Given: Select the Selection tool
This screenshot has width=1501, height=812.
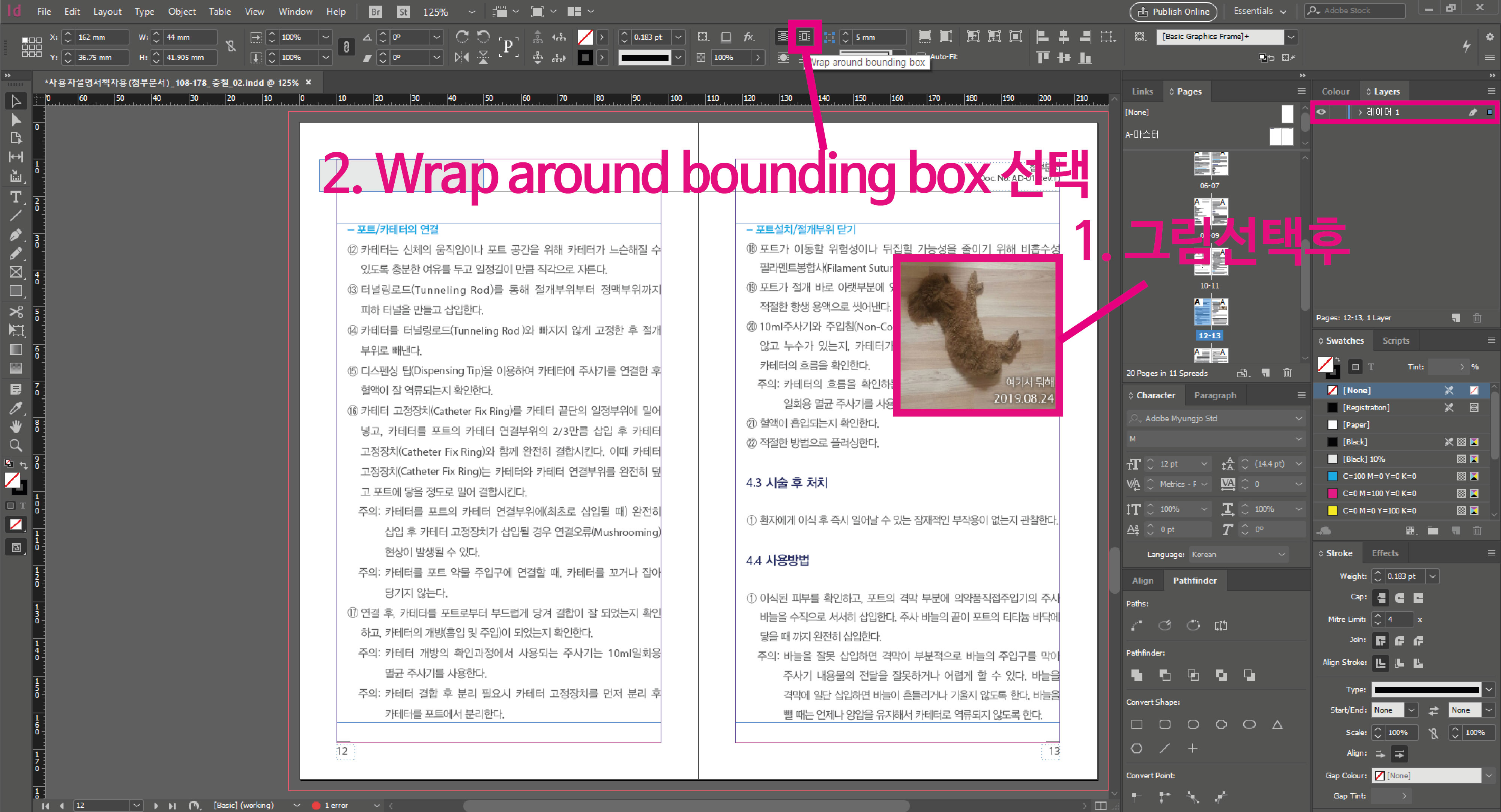Looking at the screenshot, I should pos(16,101).
